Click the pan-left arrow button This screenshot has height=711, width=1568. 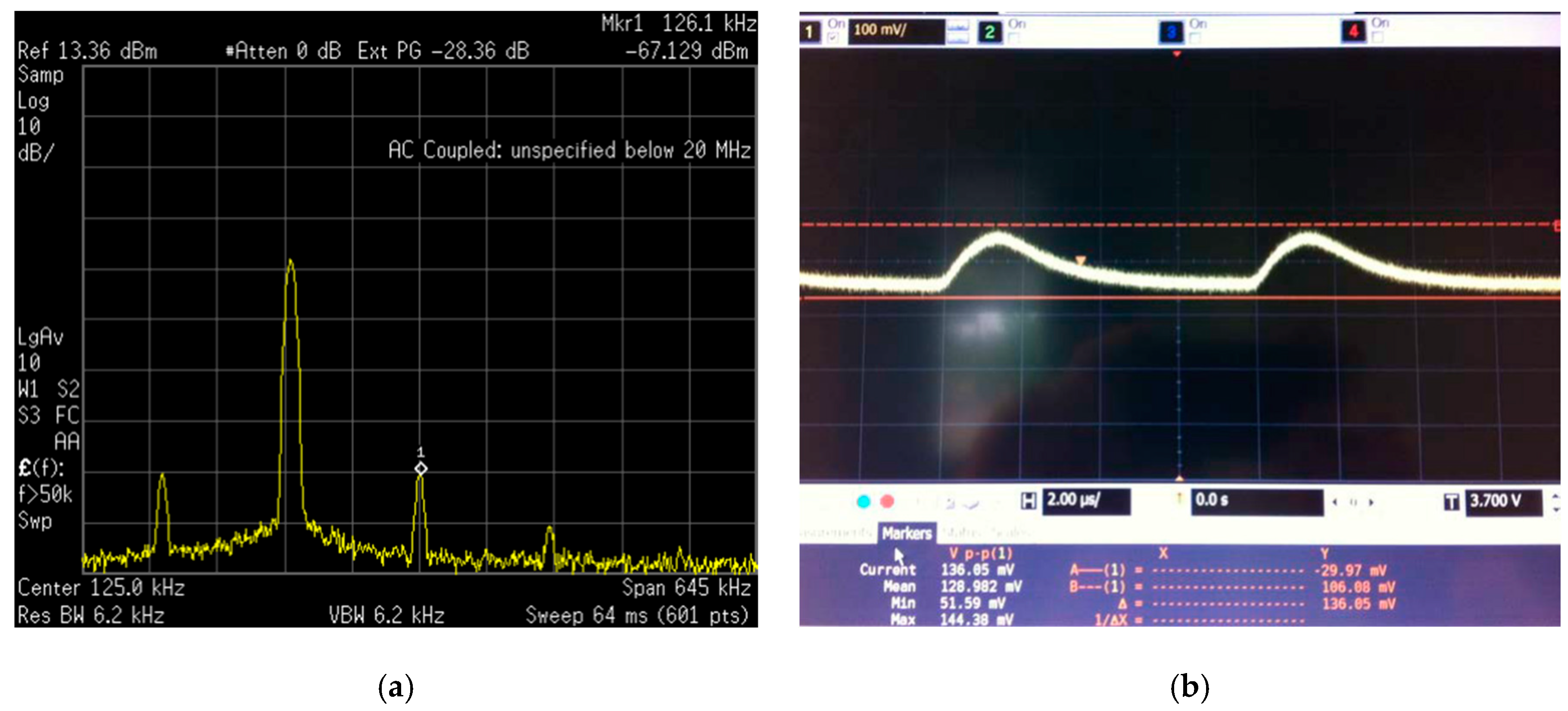[x=1335, y=501]
